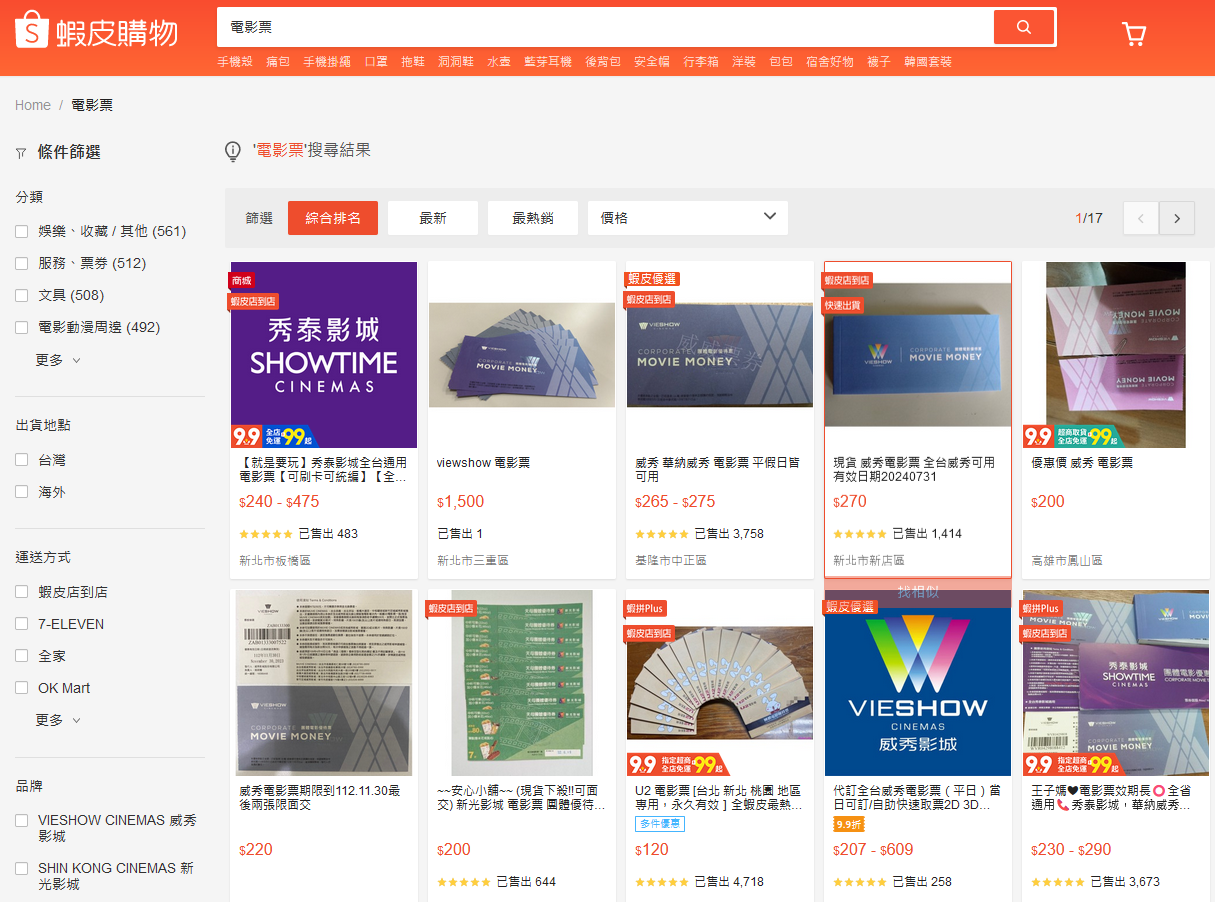Click the 行李箱 suggested keyword
The height and width of the screenshot is (902, 1215).
click(701, 62)
